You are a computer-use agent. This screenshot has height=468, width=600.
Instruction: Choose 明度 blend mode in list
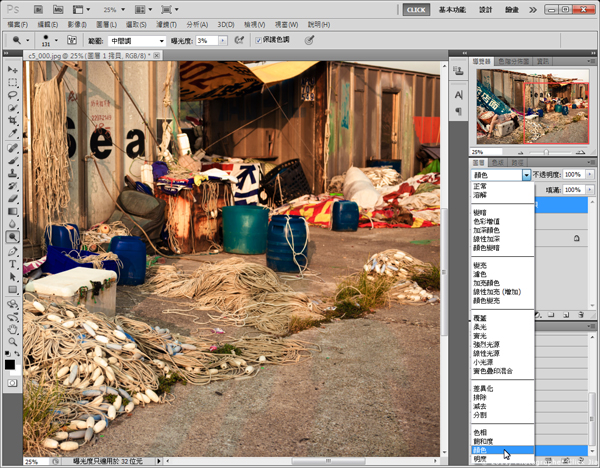click(x=480, y=459)
